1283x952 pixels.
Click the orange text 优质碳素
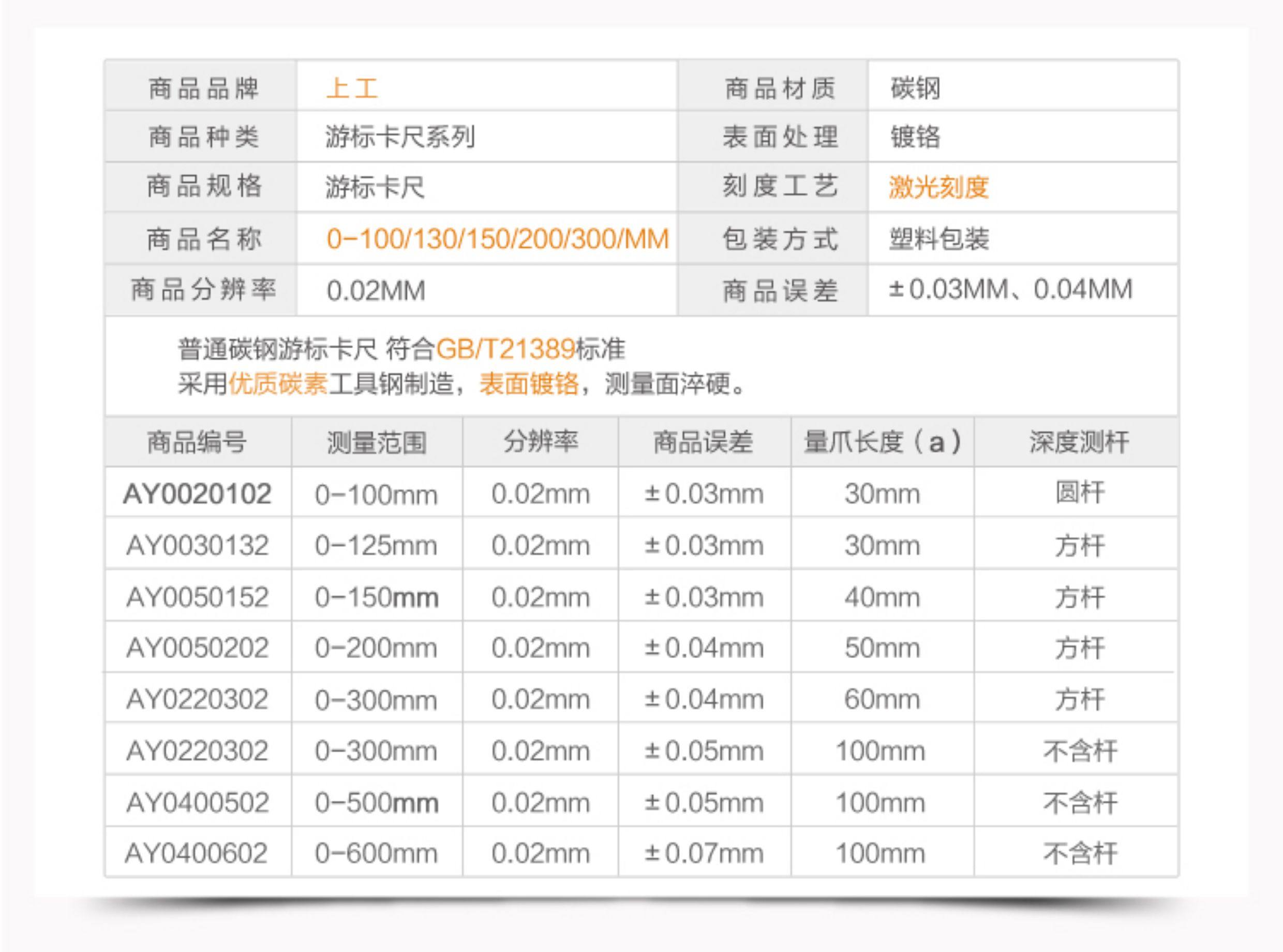tap(278, 384)
